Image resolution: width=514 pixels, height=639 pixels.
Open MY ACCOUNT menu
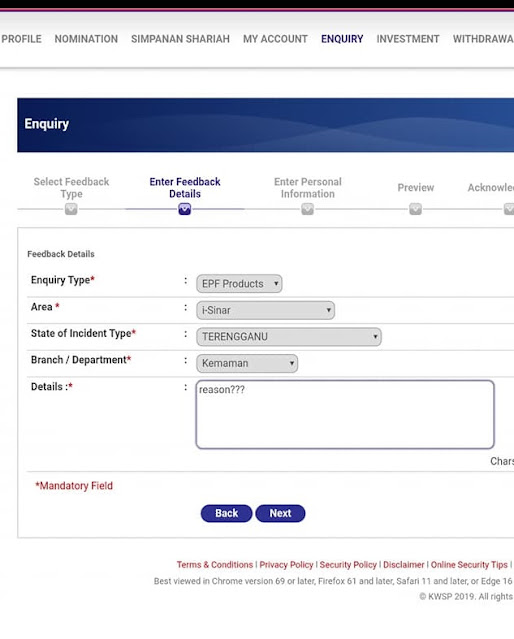[275, 39]
